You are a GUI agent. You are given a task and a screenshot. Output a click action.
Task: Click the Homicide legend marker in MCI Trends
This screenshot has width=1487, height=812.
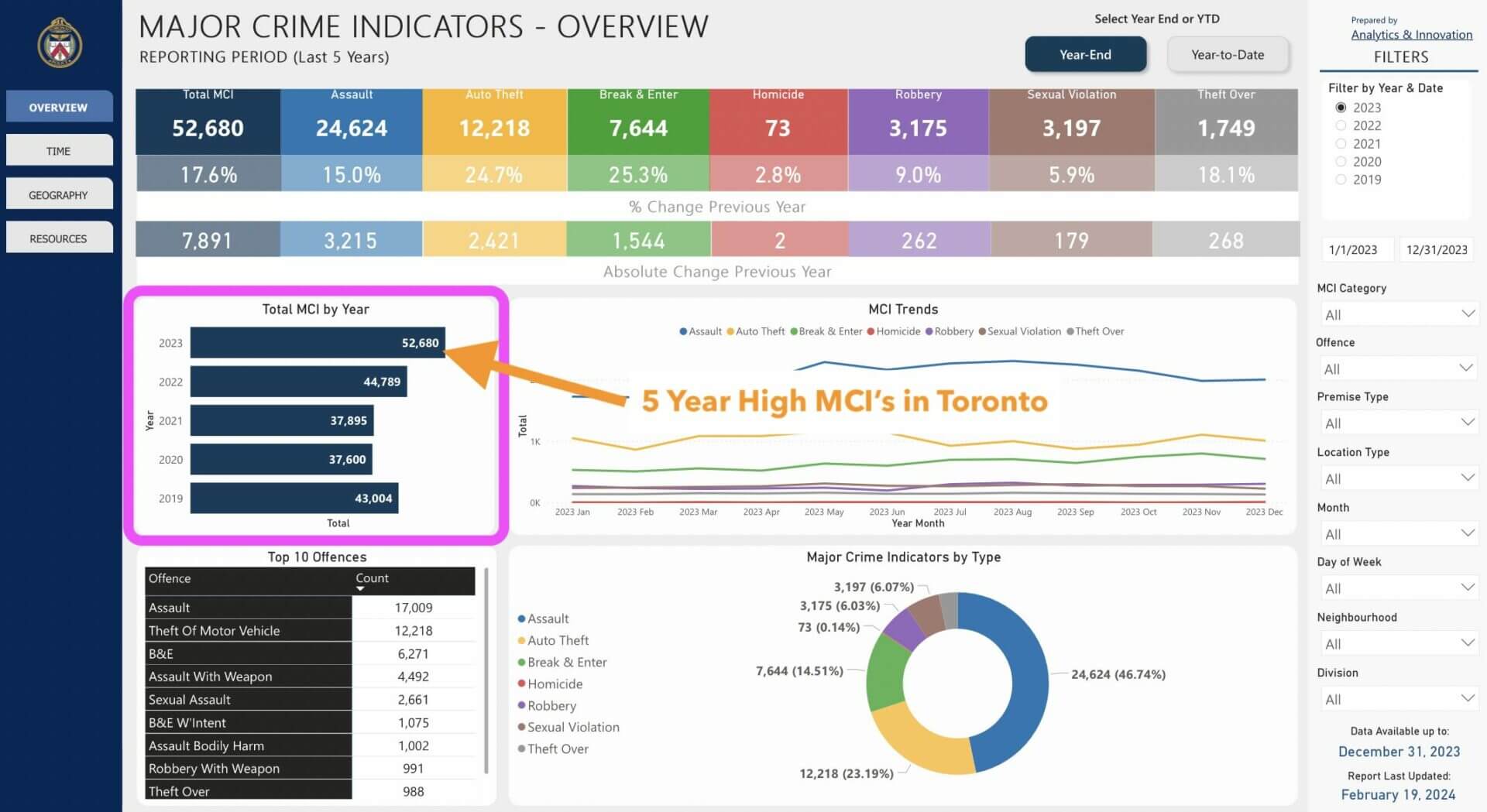coord(871,331)
